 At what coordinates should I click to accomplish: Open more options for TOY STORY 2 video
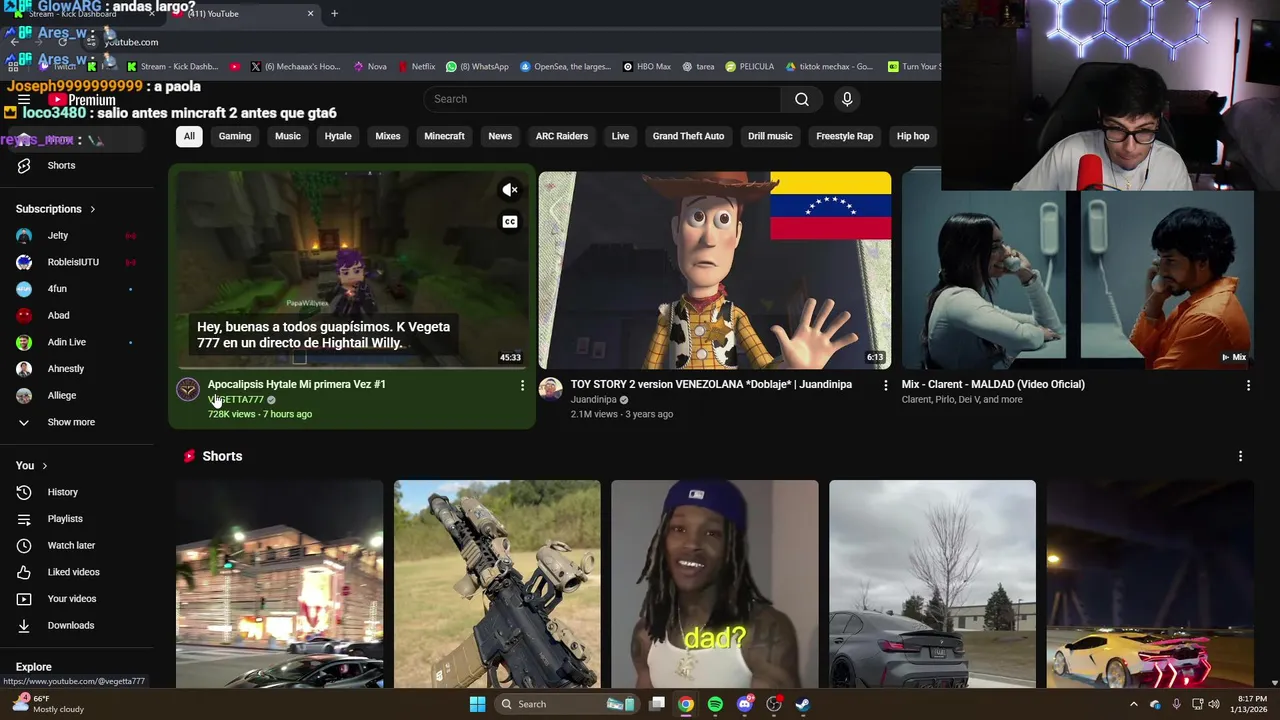click(x=885, y=385)
